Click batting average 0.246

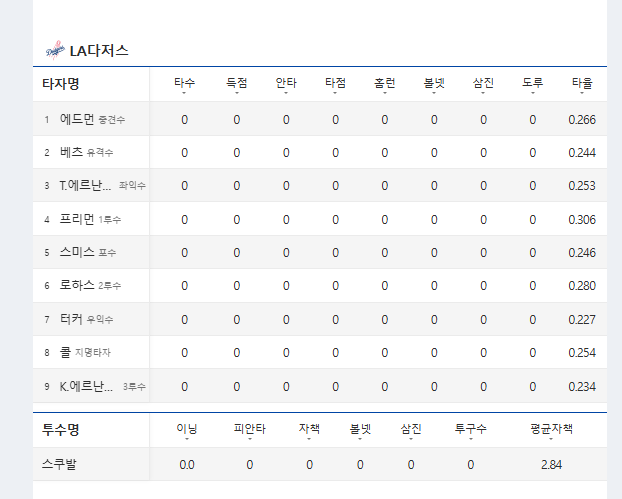[582, 253]
